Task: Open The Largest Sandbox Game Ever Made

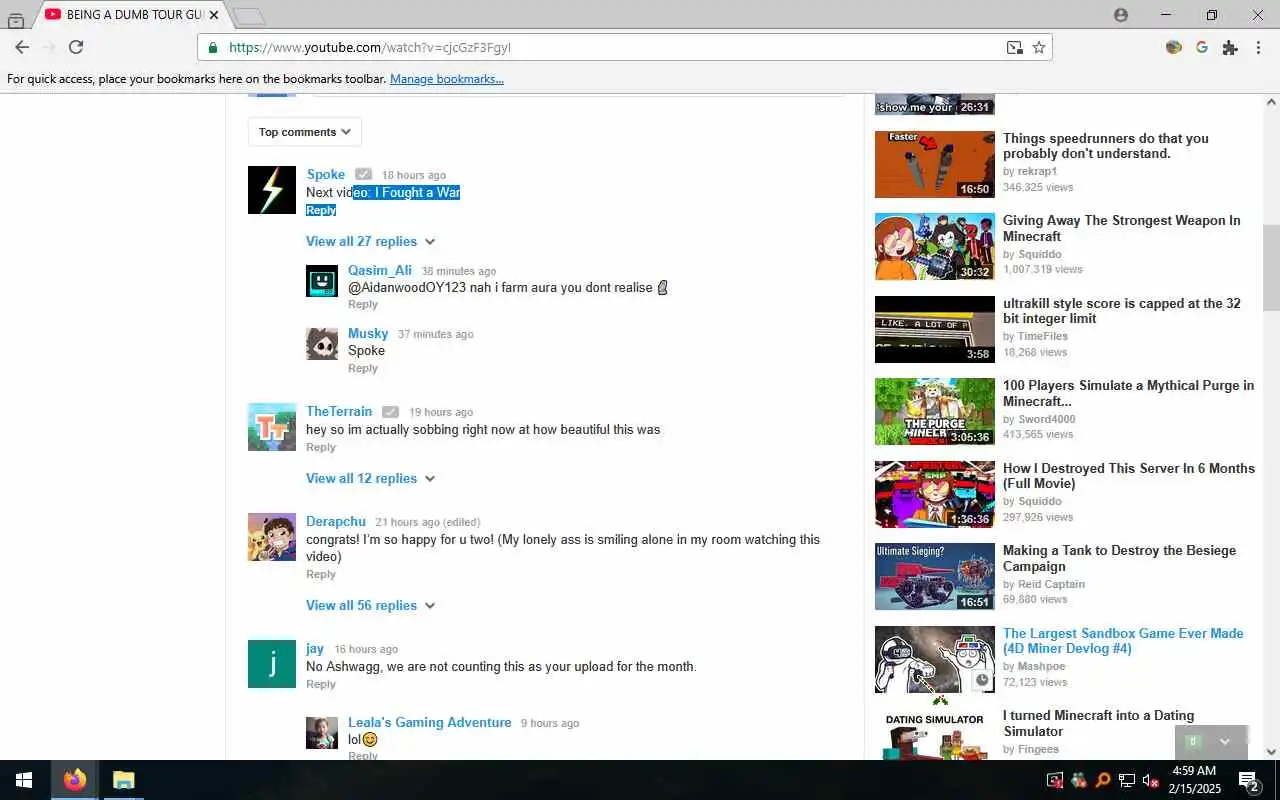Action: (1123, 641)
